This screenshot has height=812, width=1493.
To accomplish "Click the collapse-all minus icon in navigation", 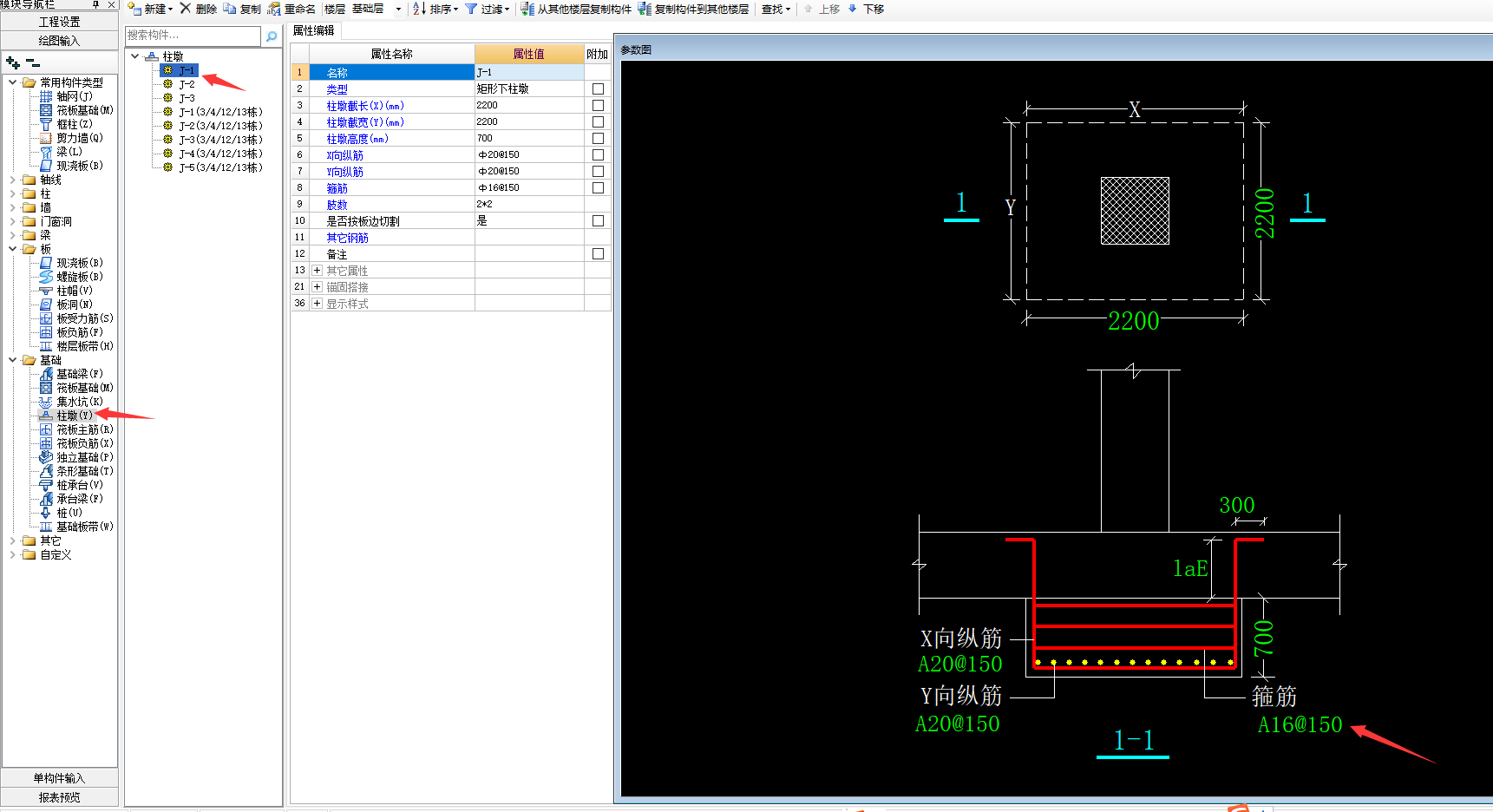I will pos(33,62).
